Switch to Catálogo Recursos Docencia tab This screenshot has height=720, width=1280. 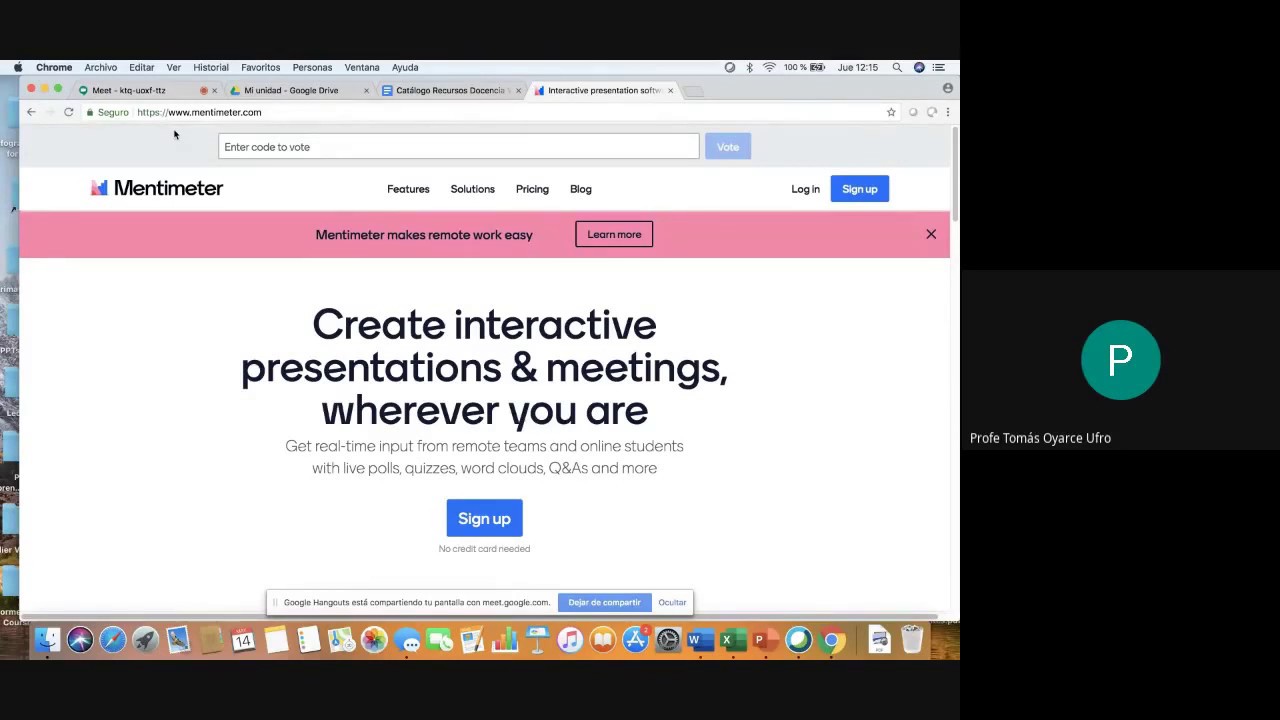450,90
